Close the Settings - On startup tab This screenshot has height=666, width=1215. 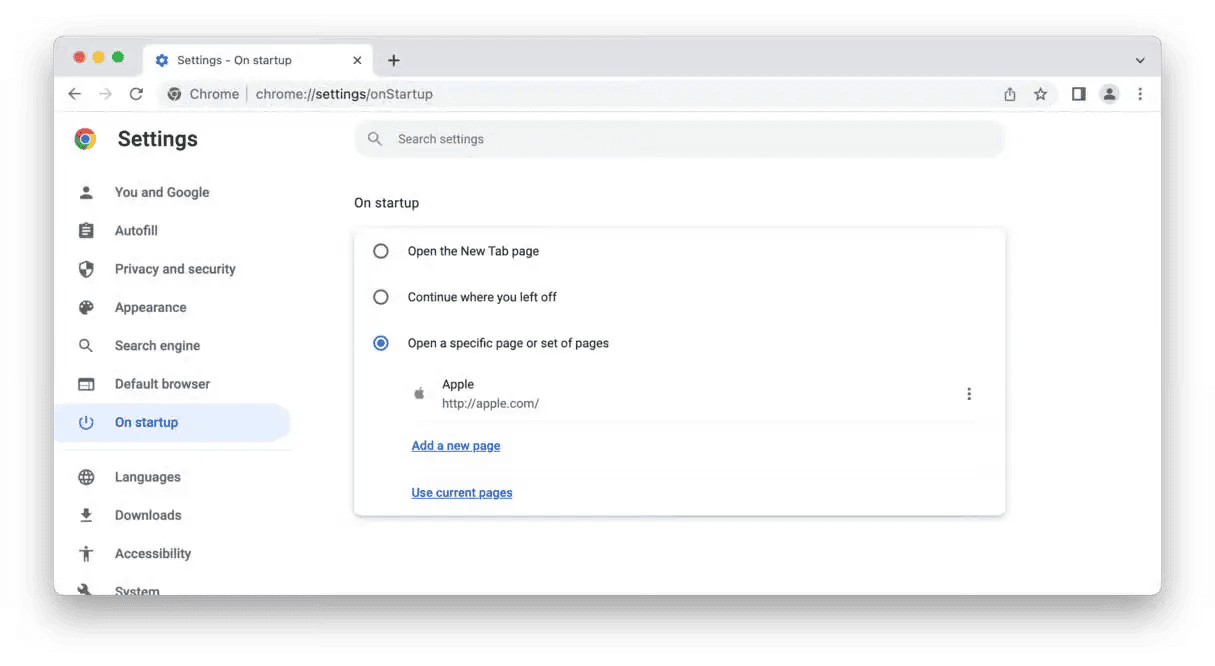(x=358, y=60)
